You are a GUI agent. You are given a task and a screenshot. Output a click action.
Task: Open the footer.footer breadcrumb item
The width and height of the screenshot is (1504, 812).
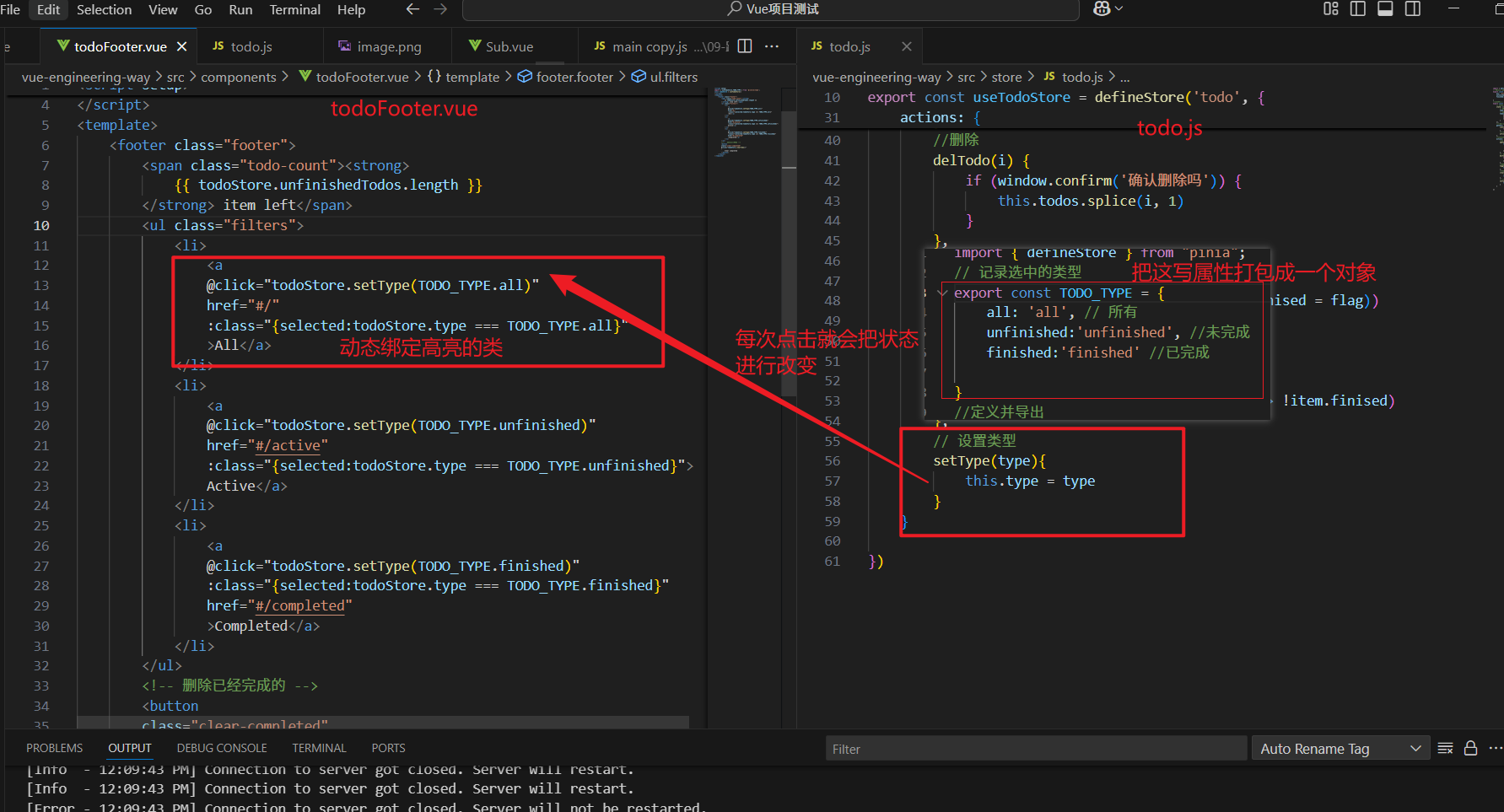566,77
